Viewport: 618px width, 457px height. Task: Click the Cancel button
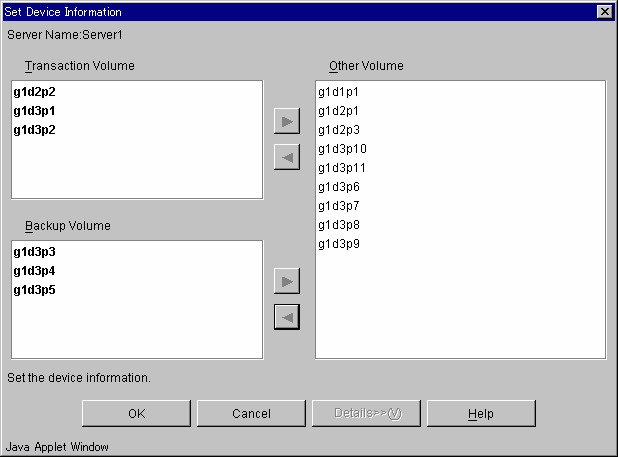tap(251, 413)
